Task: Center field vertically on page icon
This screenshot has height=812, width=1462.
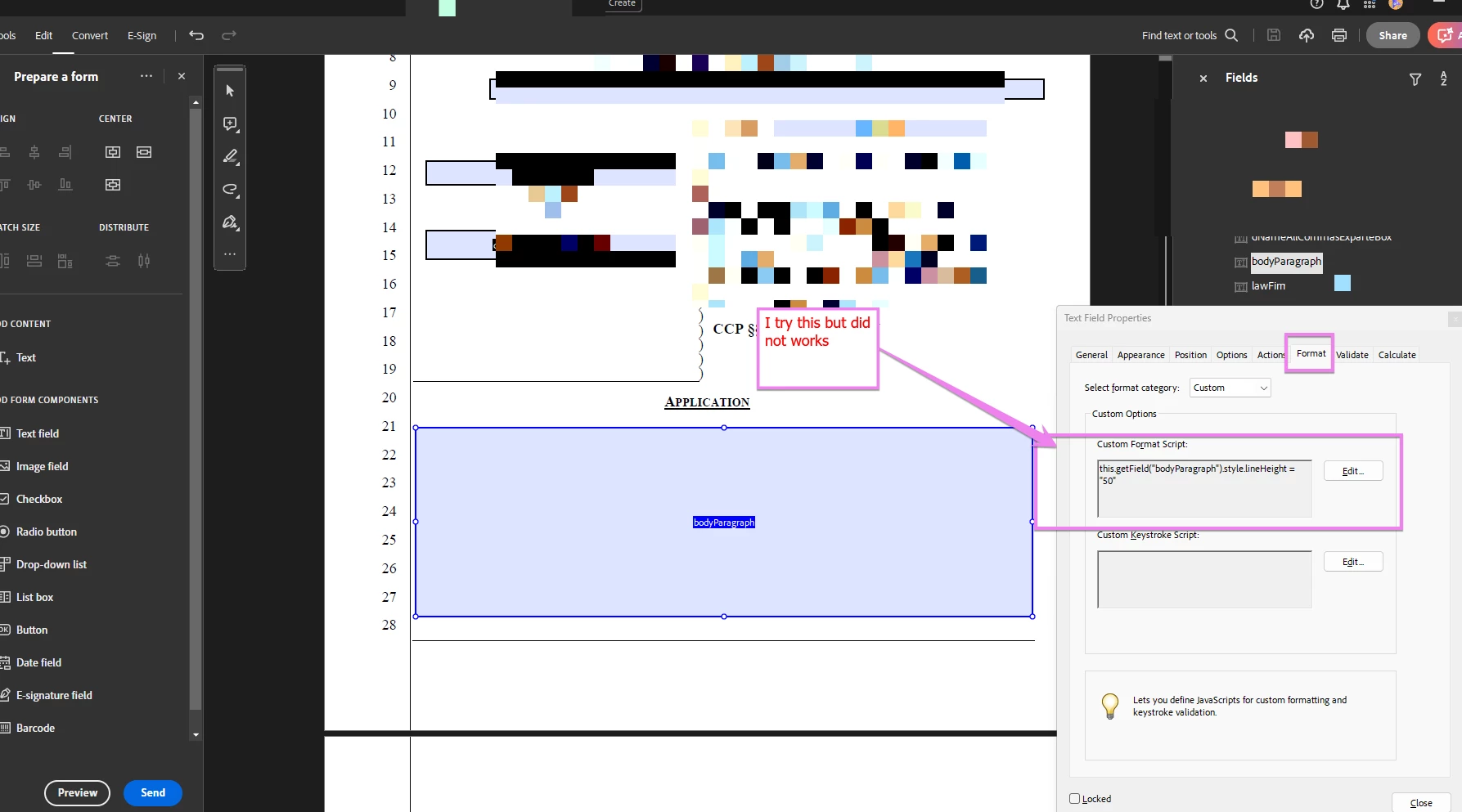Action: [113, 152]
